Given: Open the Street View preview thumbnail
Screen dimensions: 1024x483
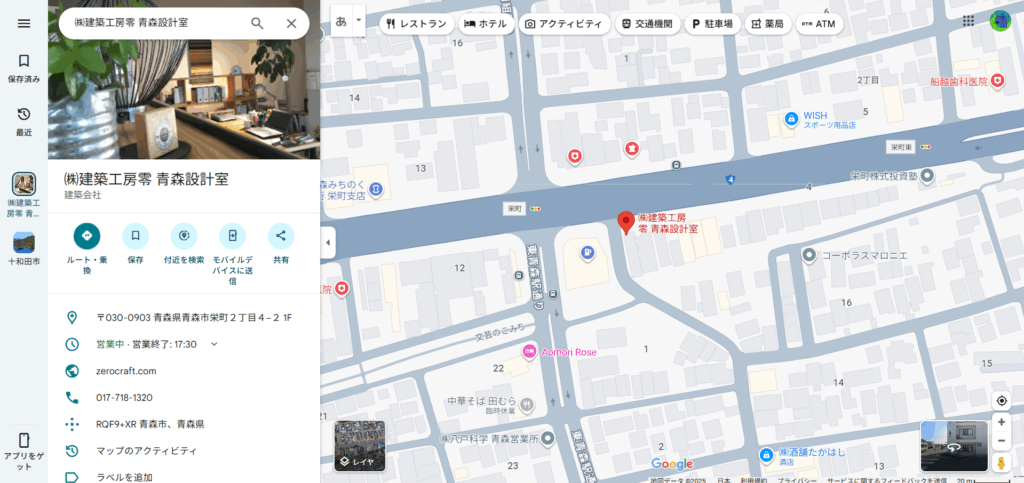Looking at the screenshot, I should [954, 446].
